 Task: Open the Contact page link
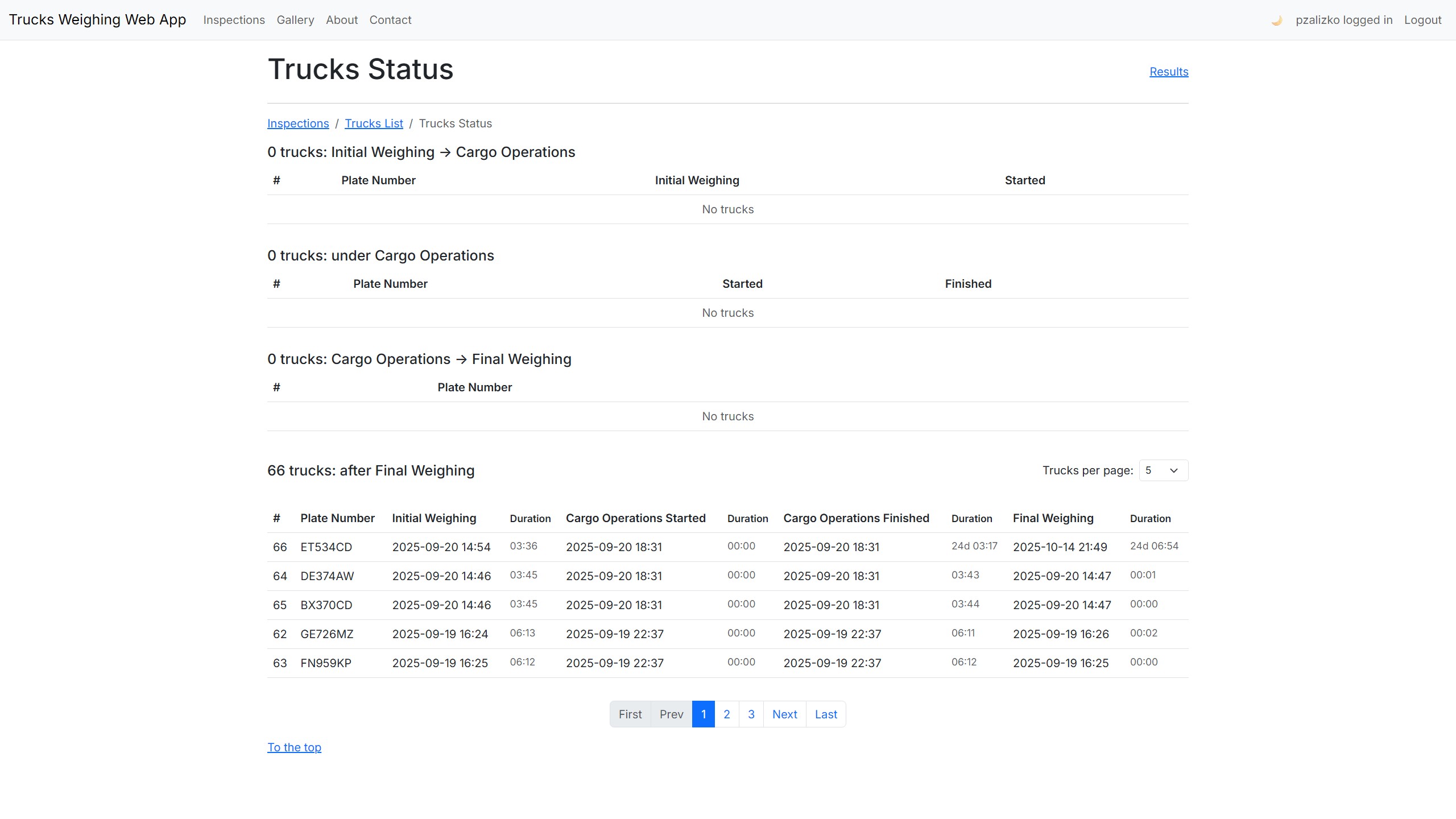coord(390,20)
